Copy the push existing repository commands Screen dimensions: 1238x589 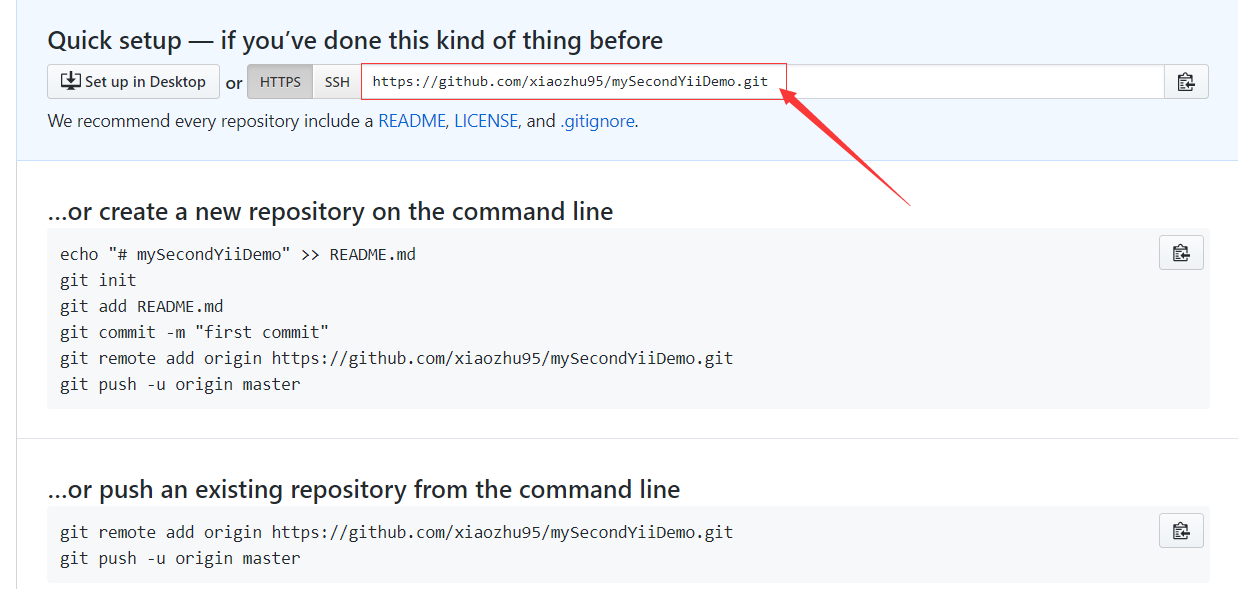[x=1181, y=531]
